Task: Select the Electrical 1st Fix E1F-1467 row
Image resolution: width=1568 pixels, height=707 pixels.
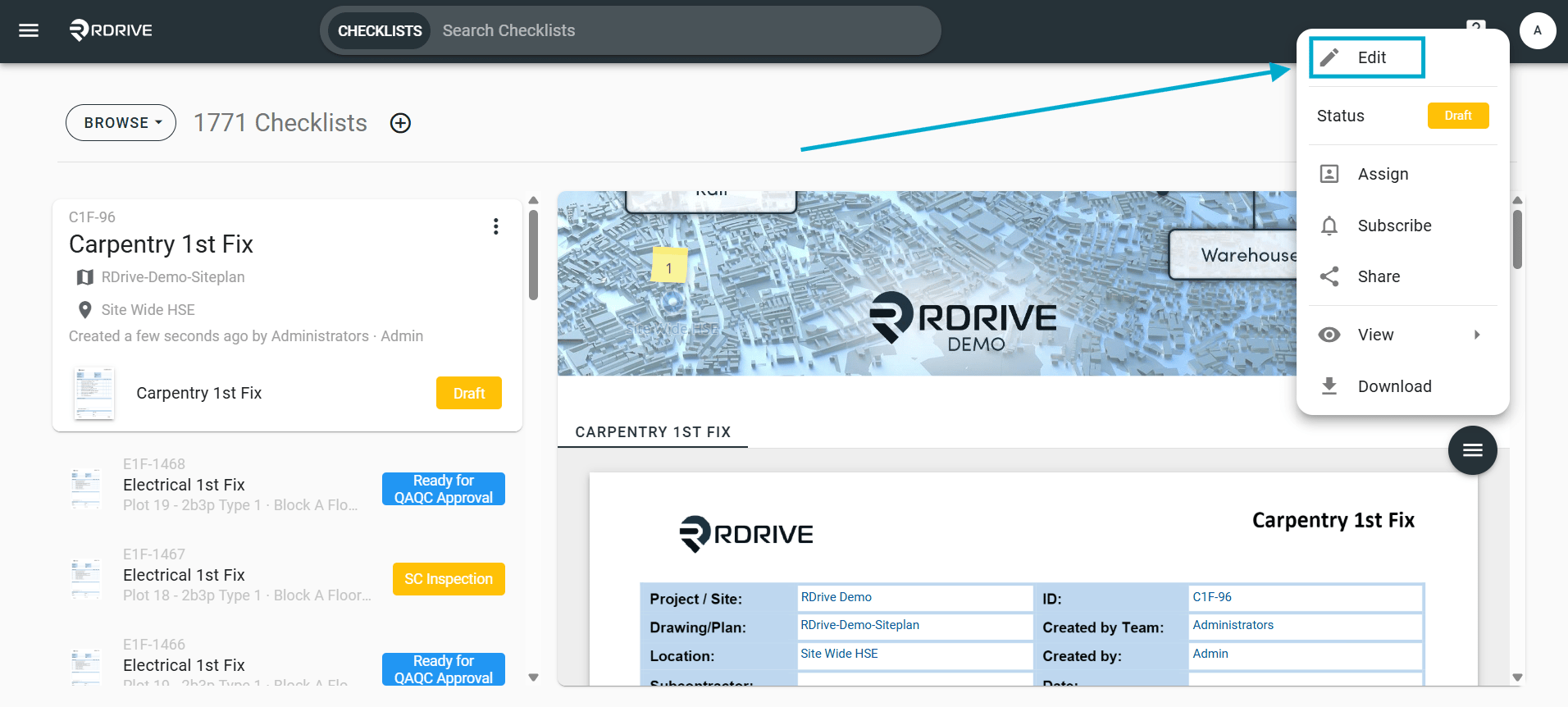Action: pyautogui.click(x=287, y=575)
